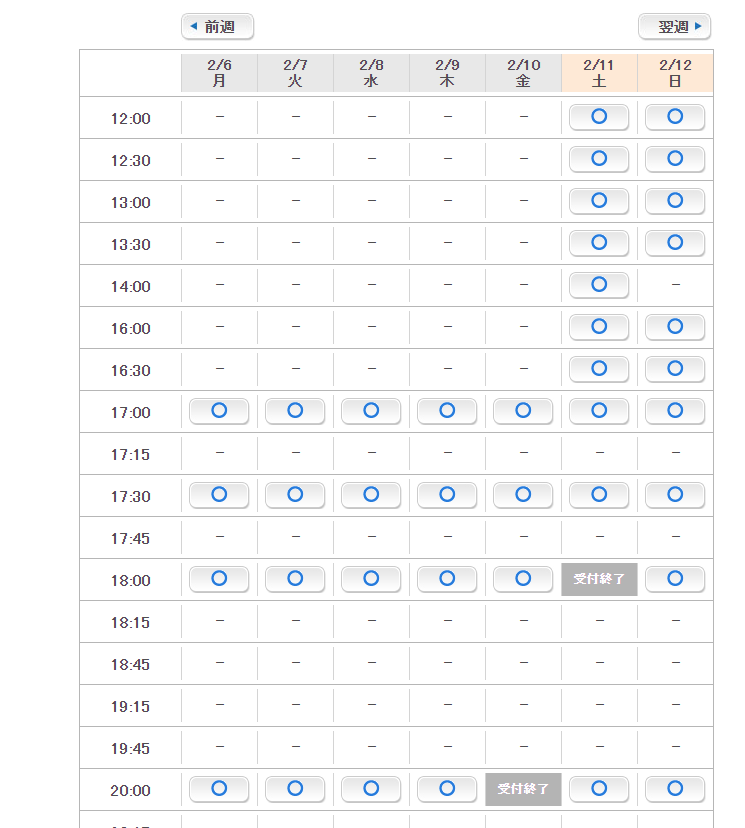Click the 2/7 火 column header
The width and height of the screenshot is (745, 828).
click(x=295, y=73)
